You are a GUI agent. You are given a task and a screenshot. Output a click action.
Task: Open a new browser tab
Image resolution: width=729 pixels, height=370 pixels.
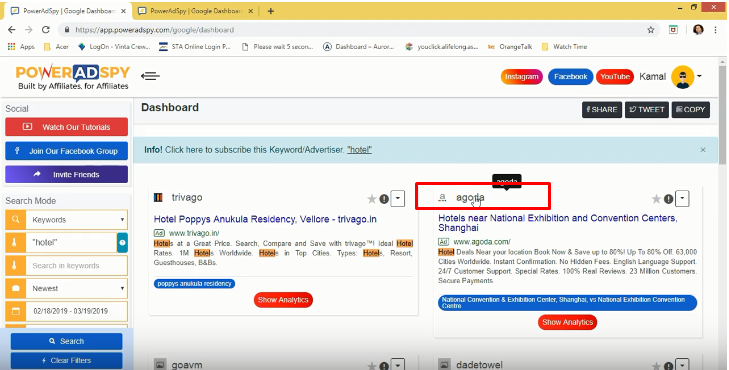(271, 11)
